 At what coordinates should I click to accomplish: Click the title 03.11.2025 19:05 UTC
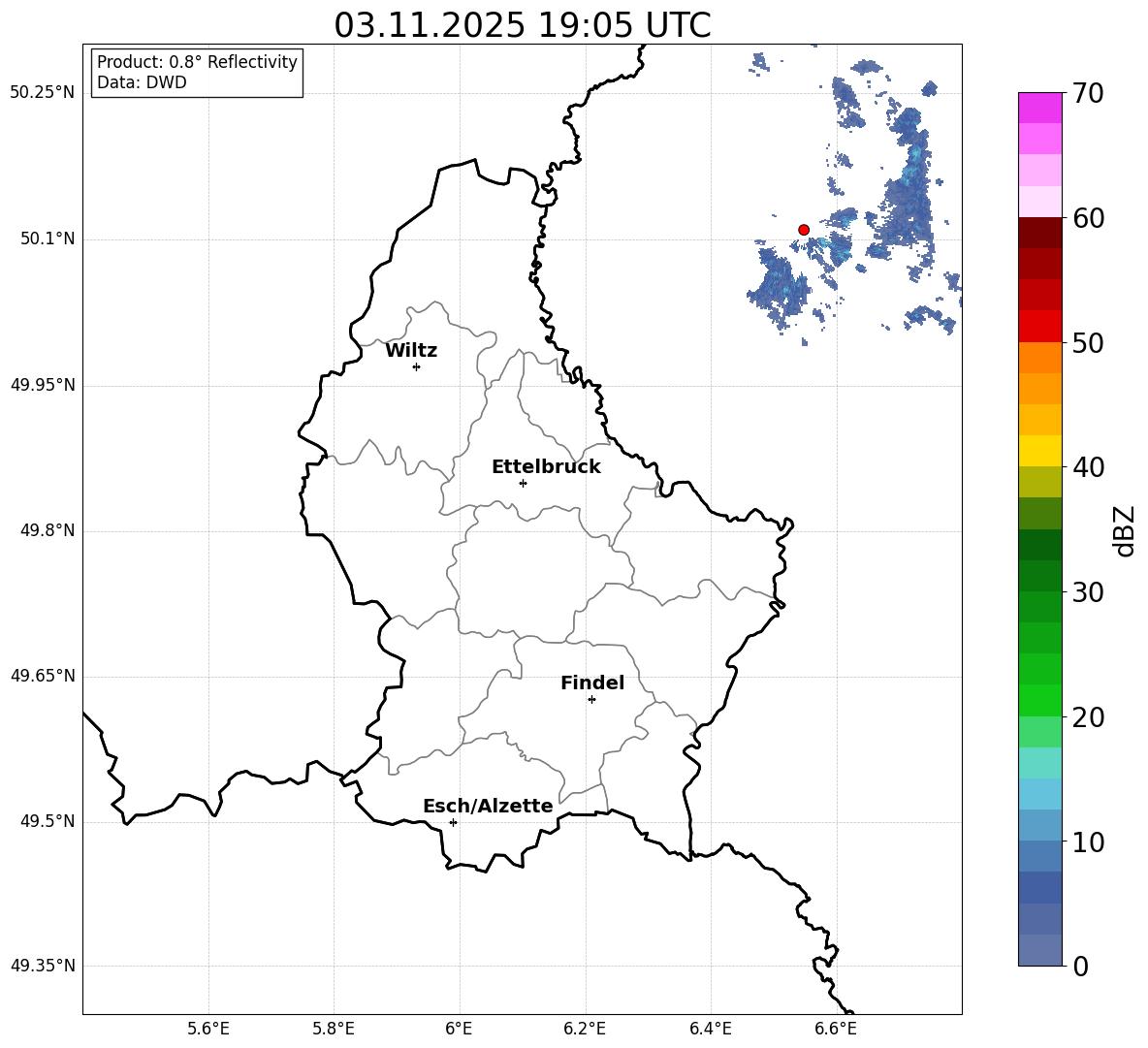523,25
